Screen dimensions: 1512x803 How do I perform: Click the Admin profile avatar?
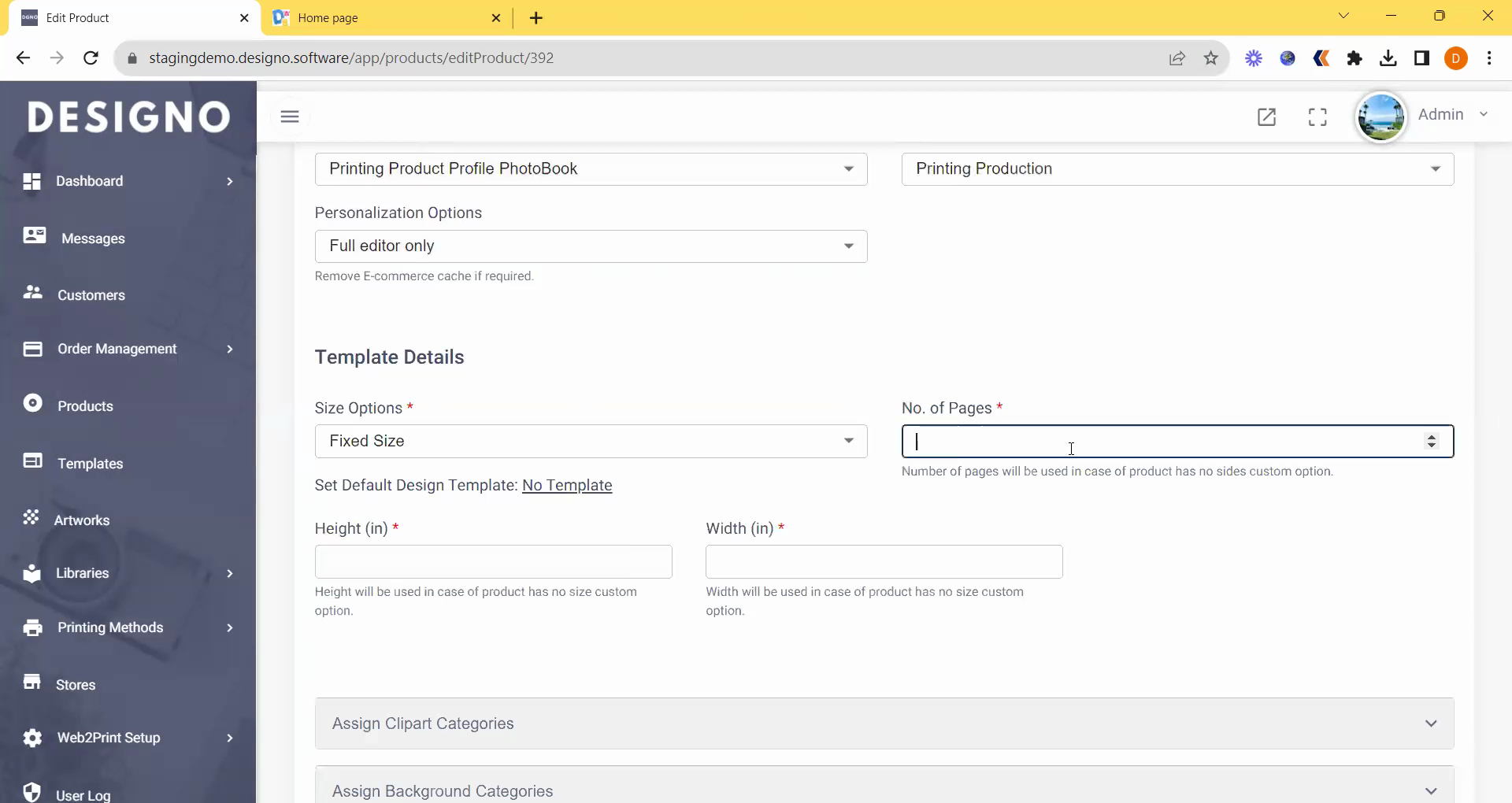1380,117
